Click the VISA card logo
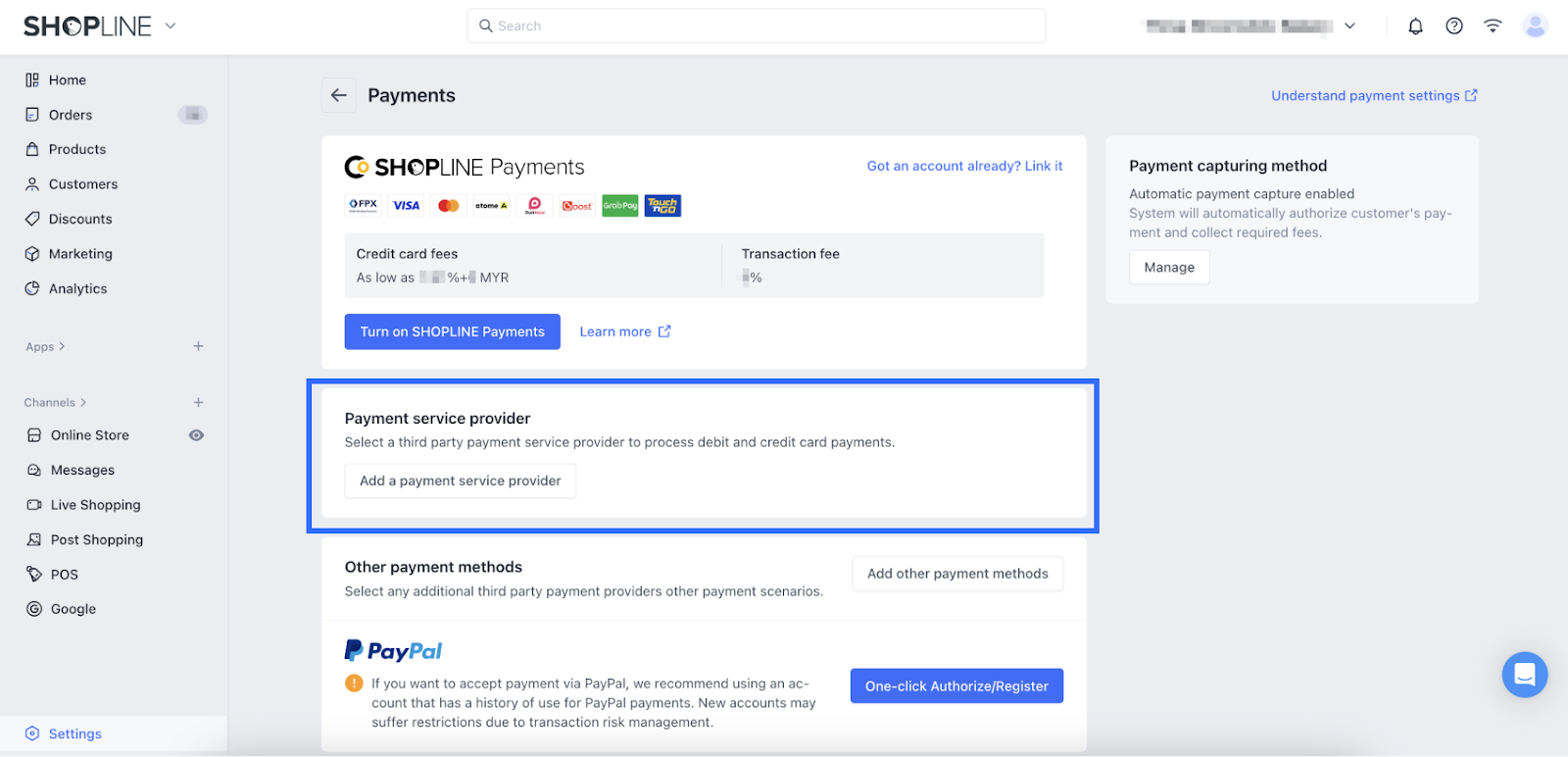 pyautogui.click(x=406, y=206)
